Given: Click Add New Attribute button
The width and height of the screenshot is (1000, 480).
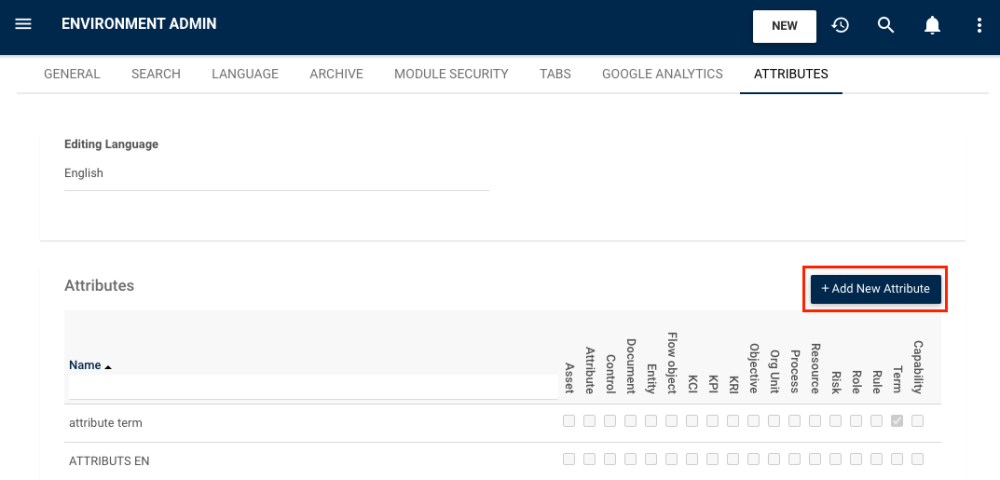Looking at the screenshot, I should [875, 288].
